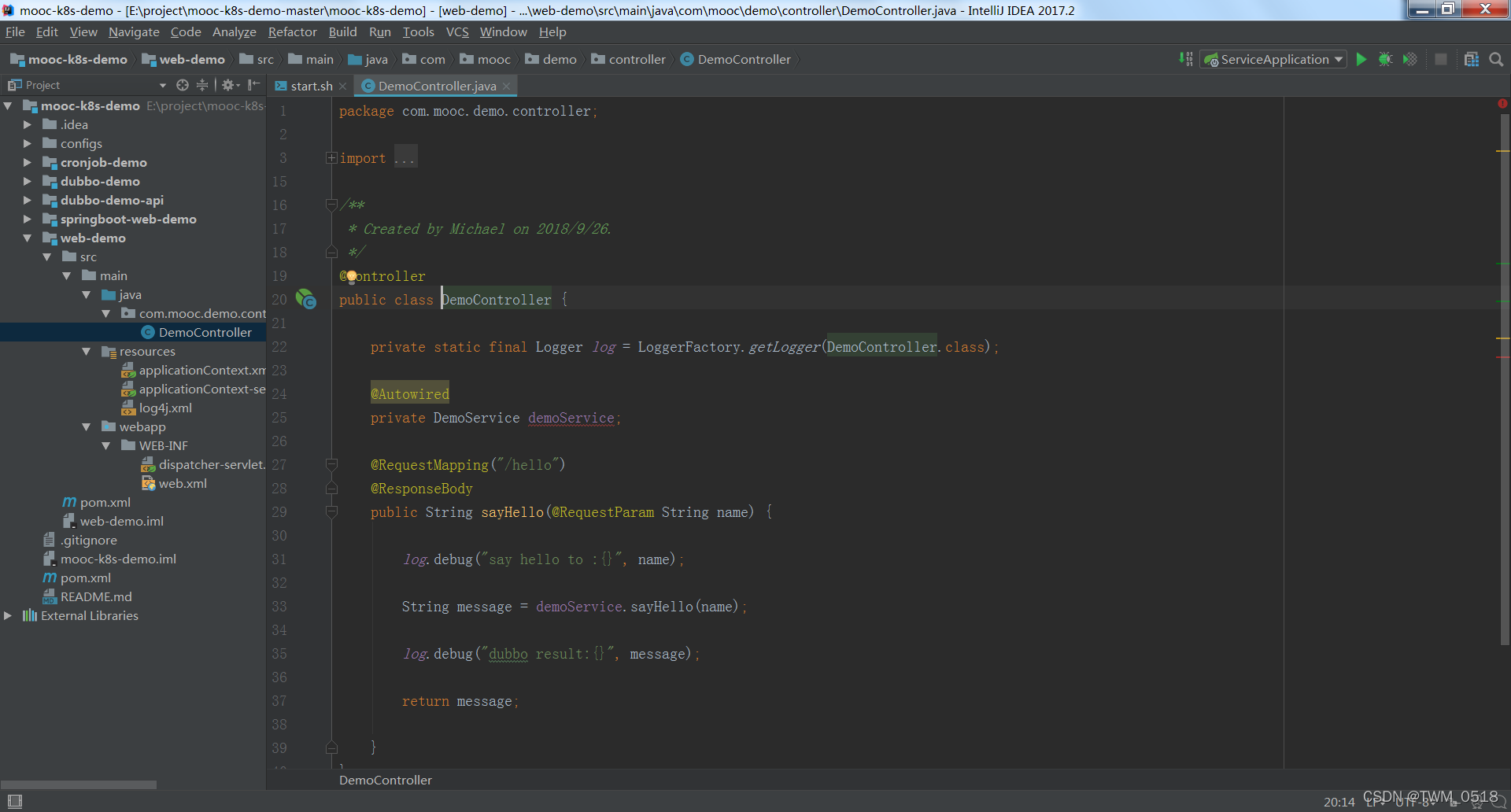The image size is (1511, 812).
Task: Click the Stop process button
Action: (1441, 59)
